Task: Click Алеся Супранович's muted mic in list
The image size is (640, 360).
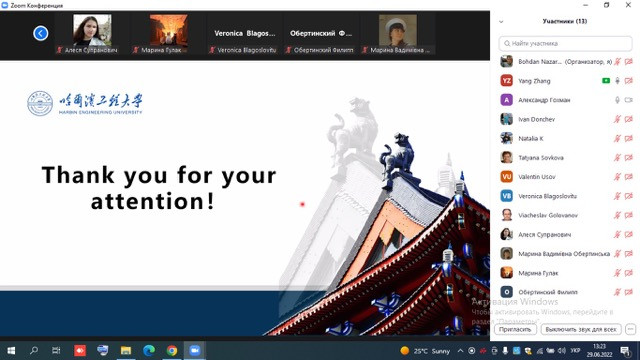Action: 618,235
